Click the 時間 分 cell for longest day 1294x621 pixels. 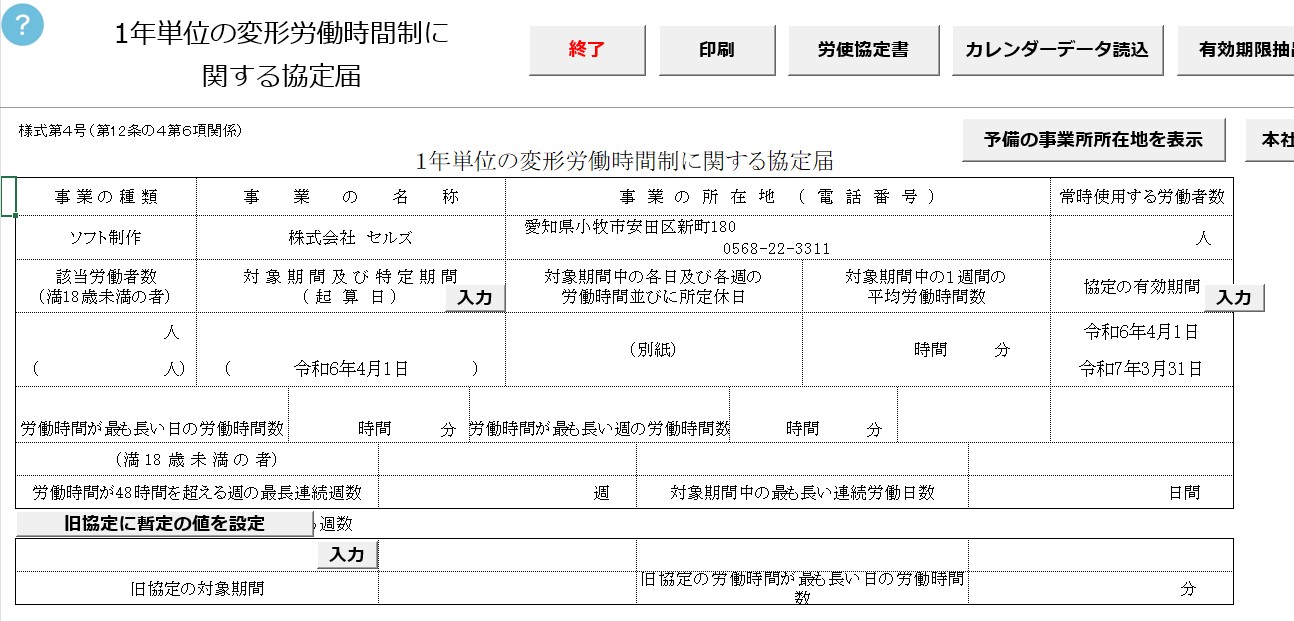[379, 415]
